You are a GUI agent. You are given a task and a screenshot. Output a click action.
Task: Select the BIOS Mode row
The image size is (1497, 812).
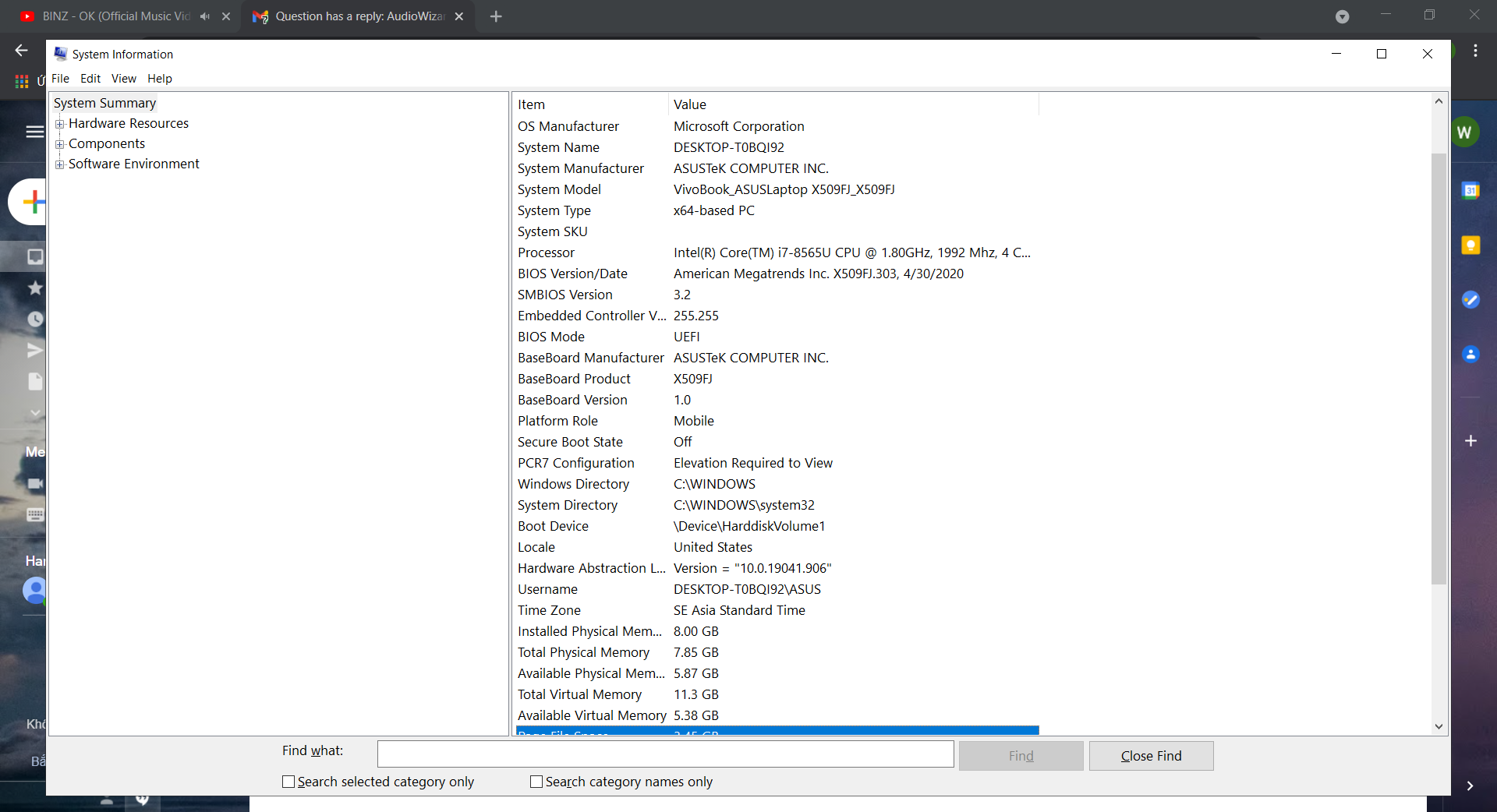777,337
